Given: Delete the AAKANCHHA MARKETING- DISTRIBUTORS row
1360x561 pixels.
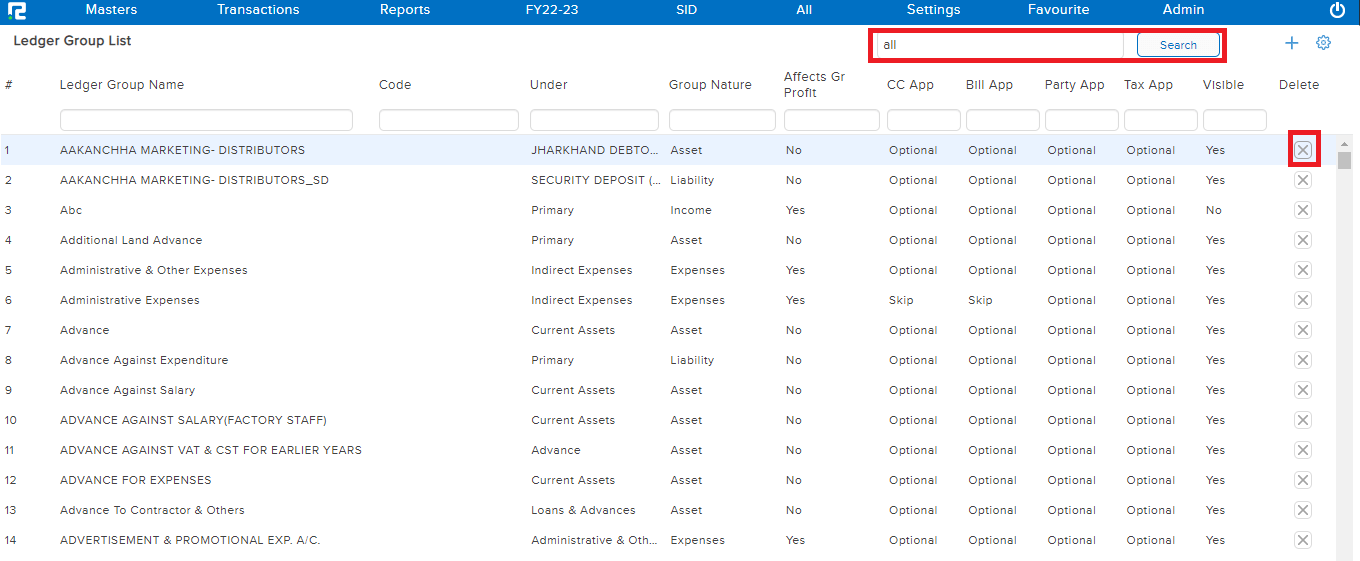Looking at the screenshot, I should click(x=1303, y=150).
